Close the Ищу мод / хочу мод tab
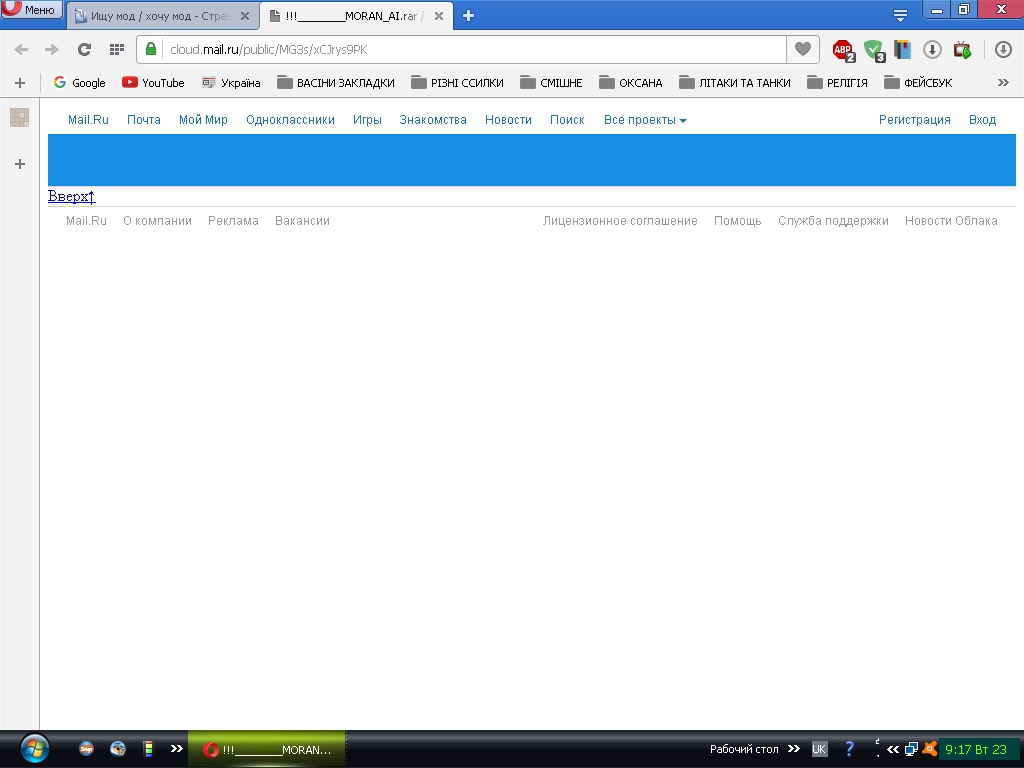This screenshot has width=1024, height=768. coord(245,16)
